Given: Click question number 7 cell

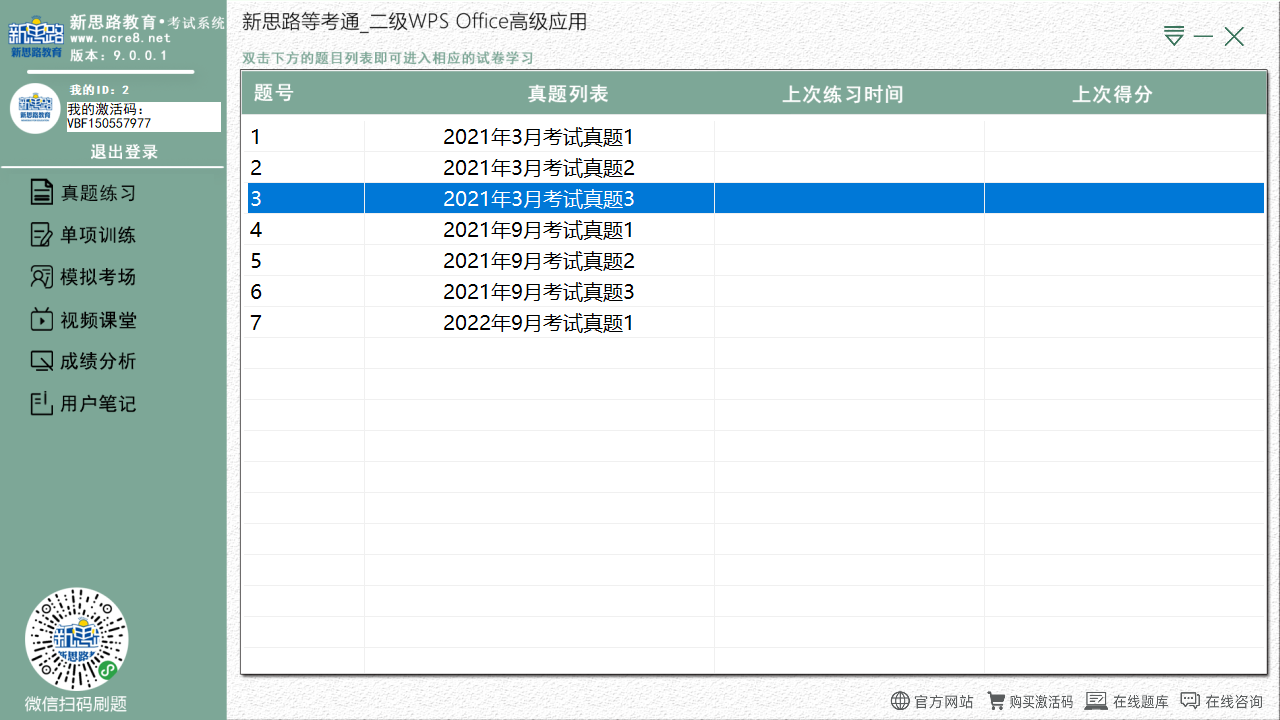Looking at the screenshot, I should coord(305,323).
